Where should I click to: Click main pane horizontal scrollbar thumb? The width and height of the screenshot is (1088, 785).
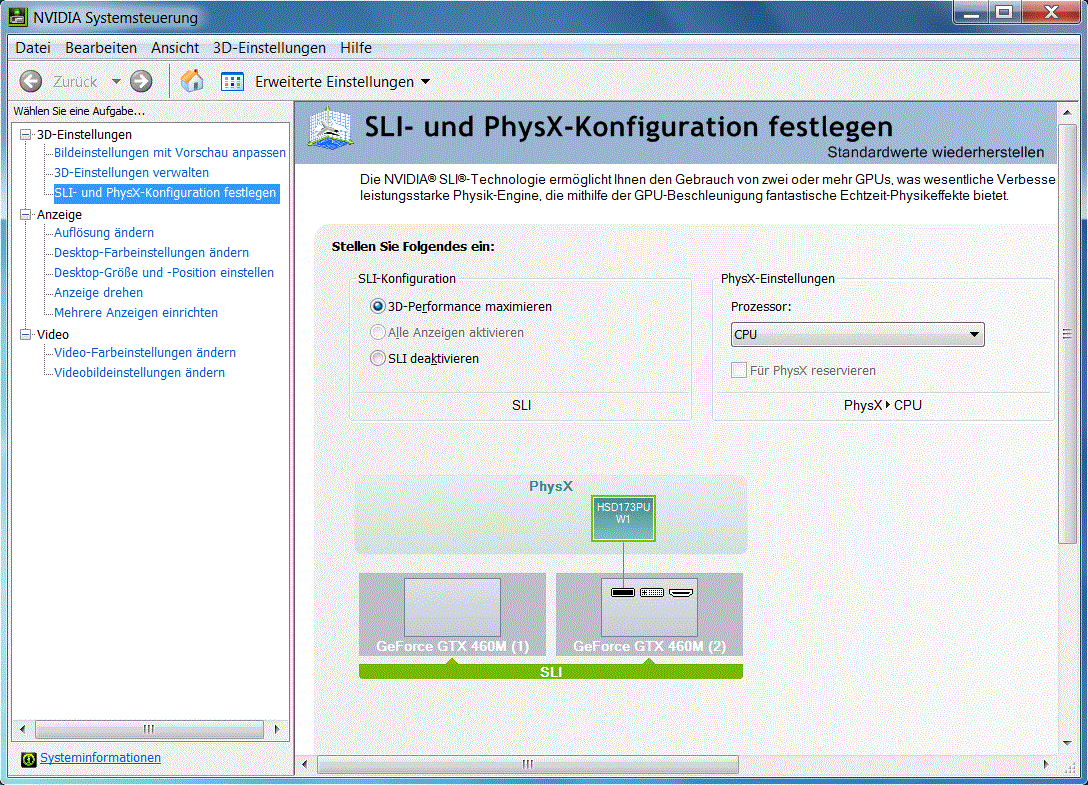pos(528,764)
